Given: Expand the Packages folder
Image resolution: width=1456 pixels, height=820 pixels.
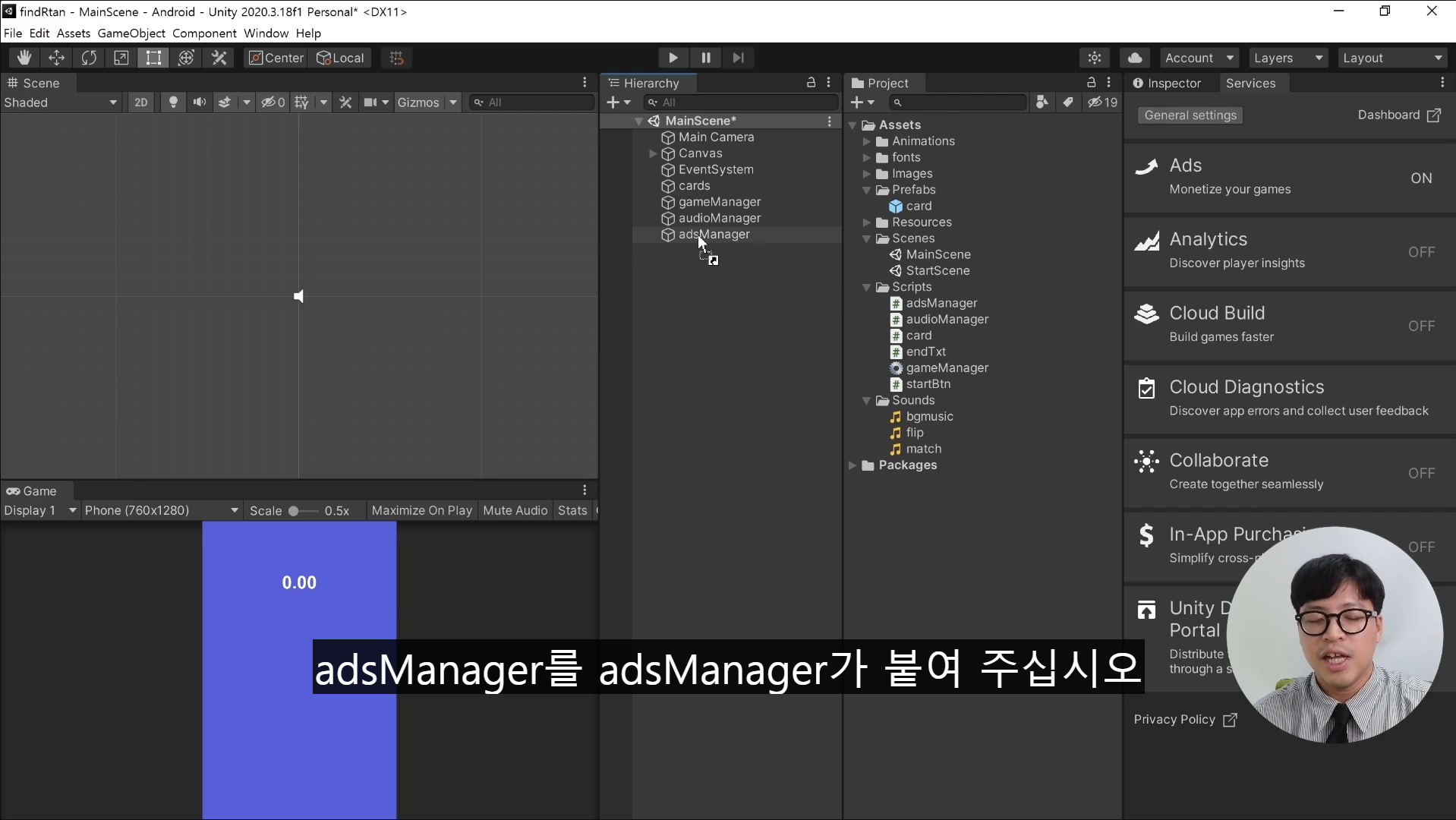Looking at the screenshot, I should tap(852, 465).
